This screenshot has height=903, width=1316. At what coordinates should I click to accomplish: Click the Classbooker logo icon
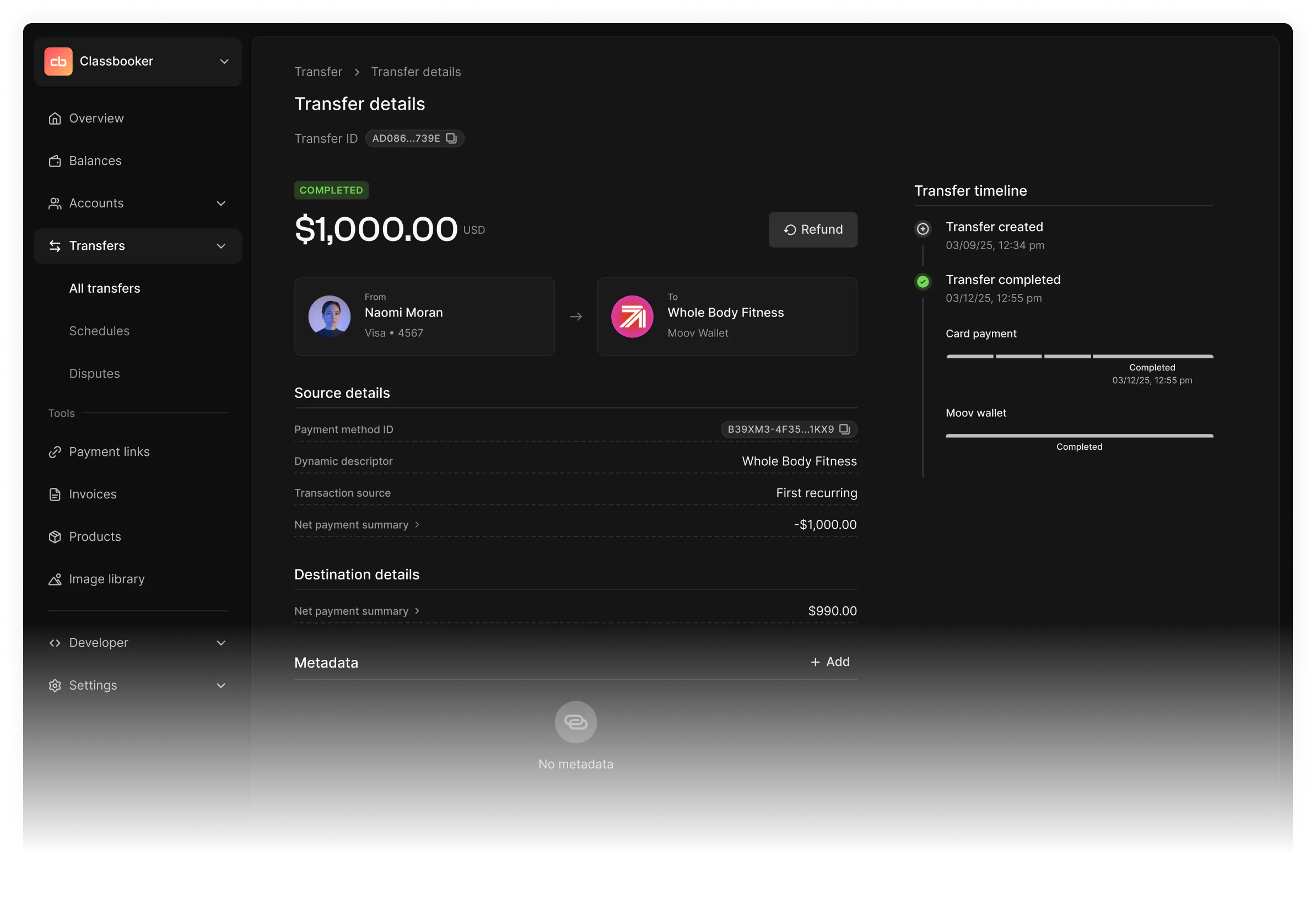click(58, 61)
